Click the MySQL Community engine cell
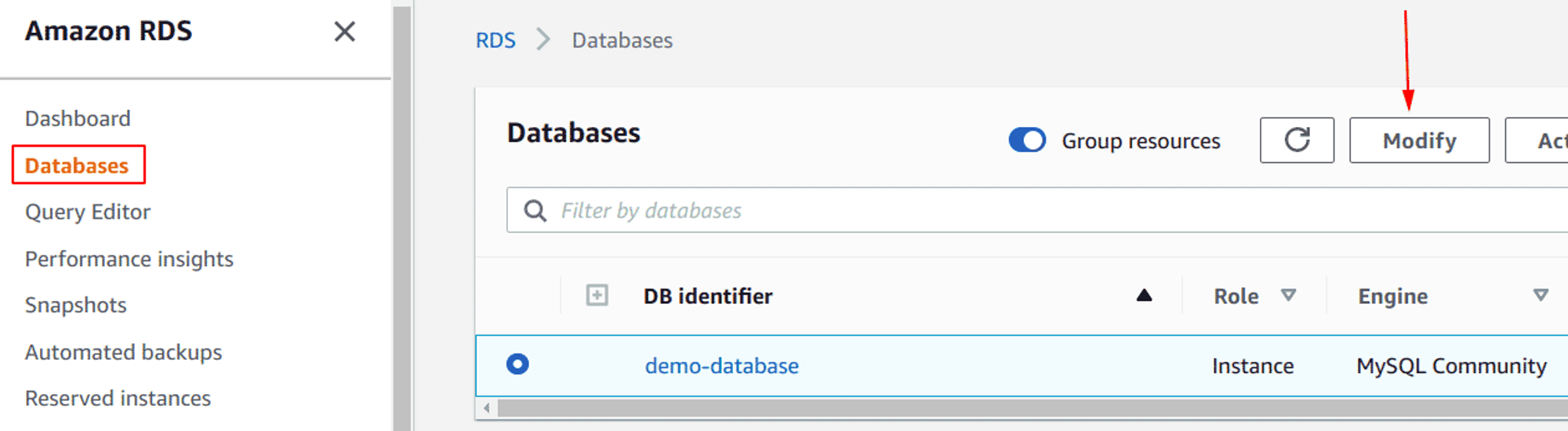 coord(1452,366)
